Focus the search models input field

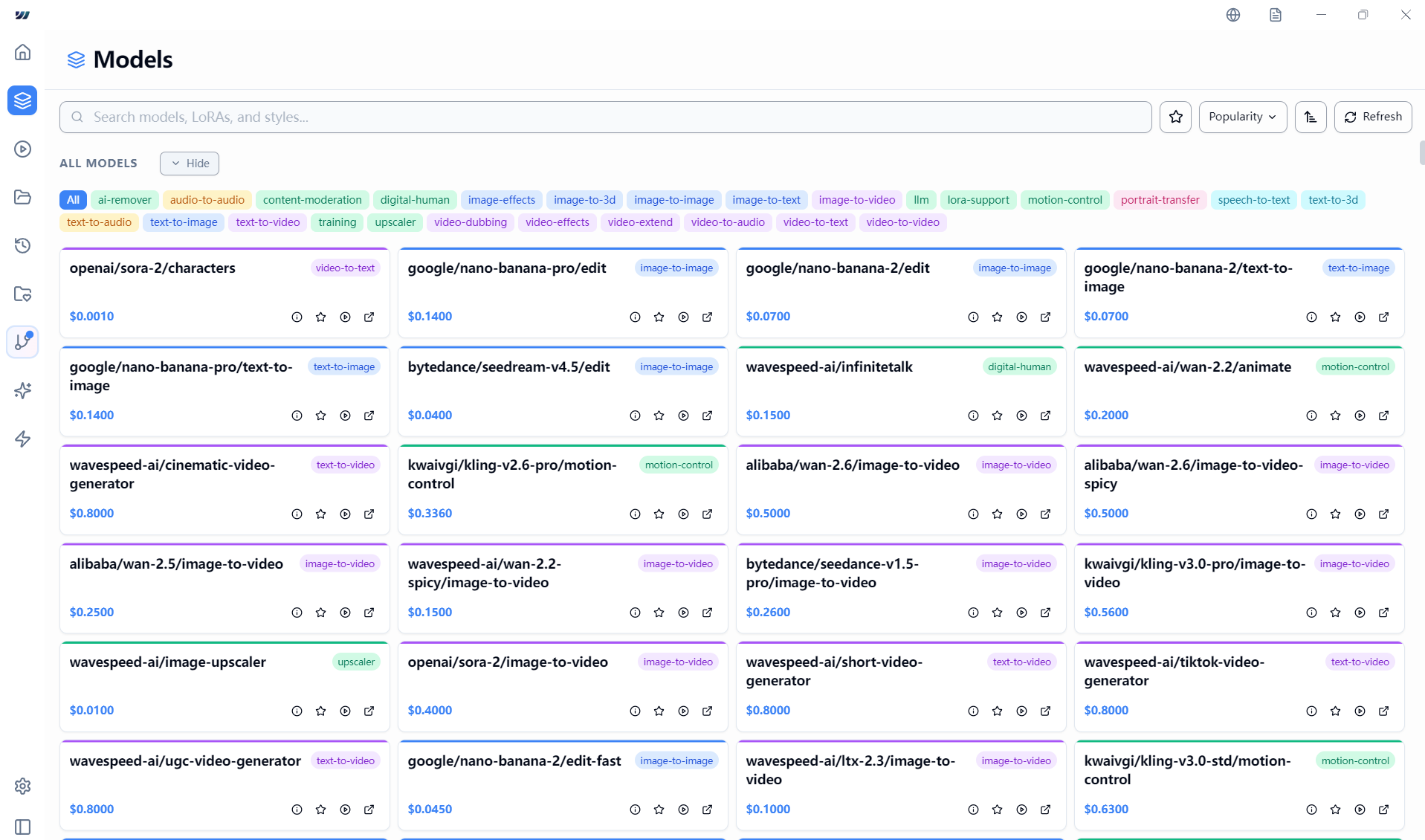pos(605,117)
